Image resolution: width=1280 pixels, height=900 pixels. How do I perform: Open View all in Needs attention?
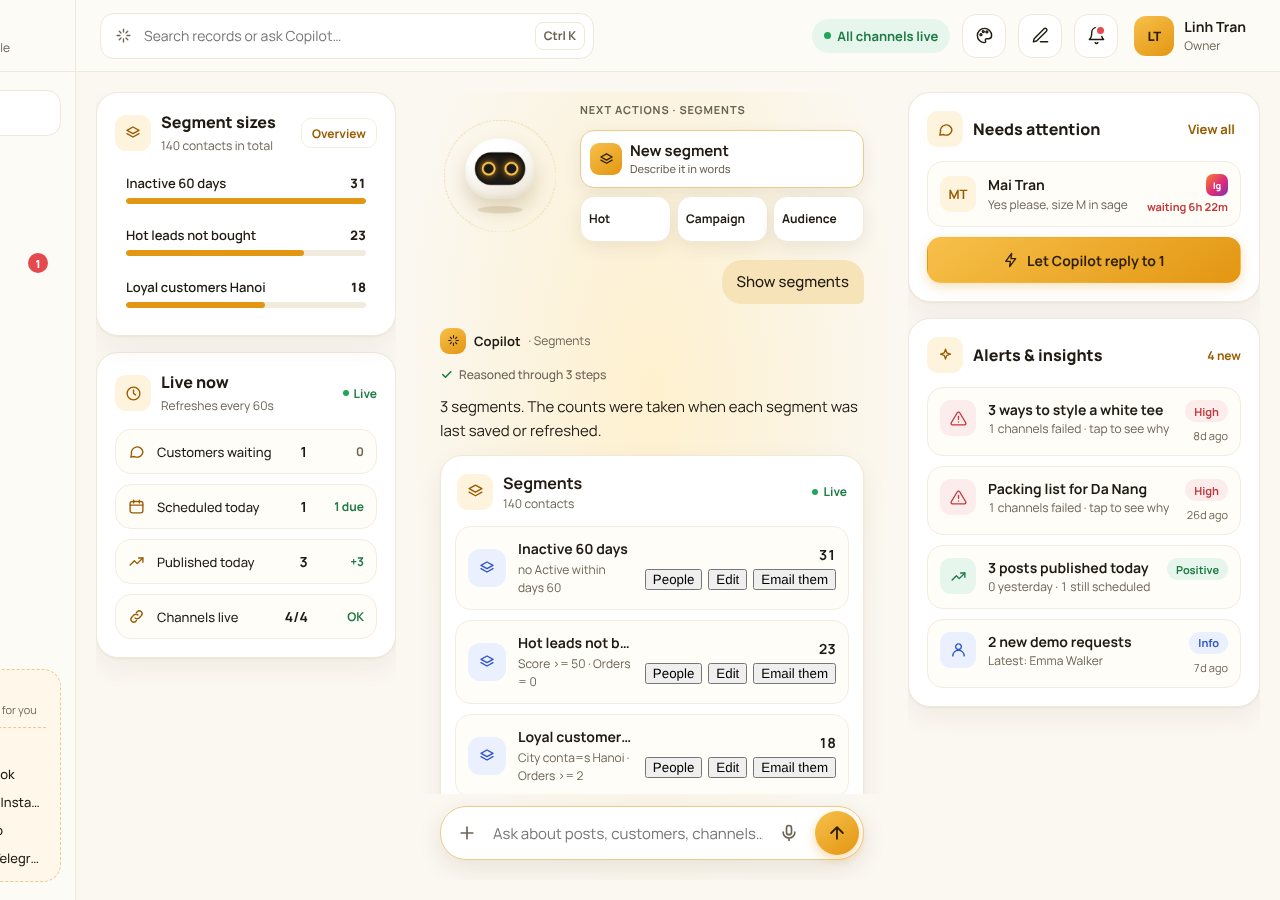pyautogui.click(x=1211, y=130)
